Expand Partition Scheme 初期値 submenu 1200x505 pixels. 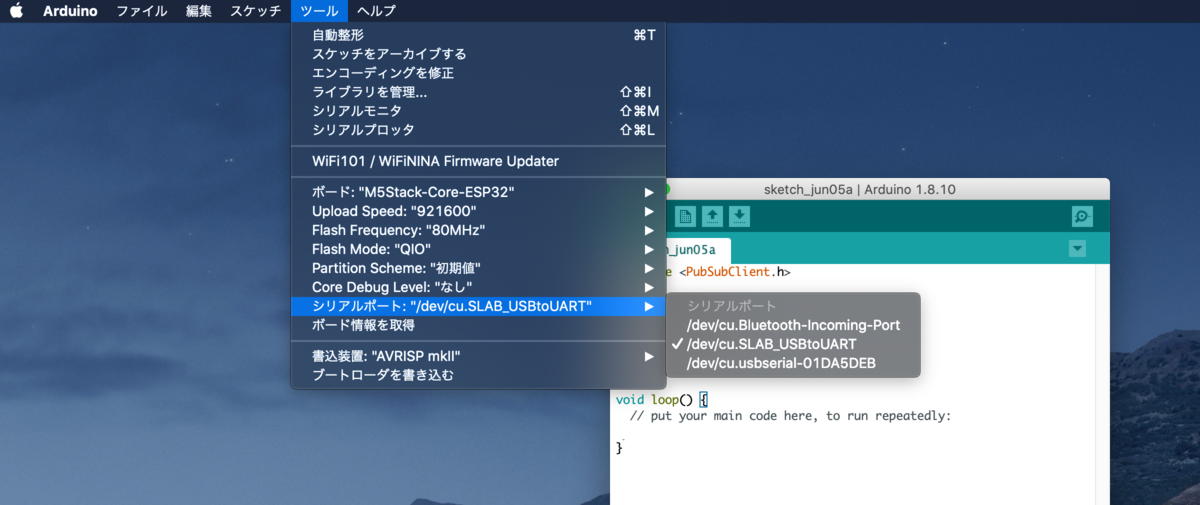(478, 268)
